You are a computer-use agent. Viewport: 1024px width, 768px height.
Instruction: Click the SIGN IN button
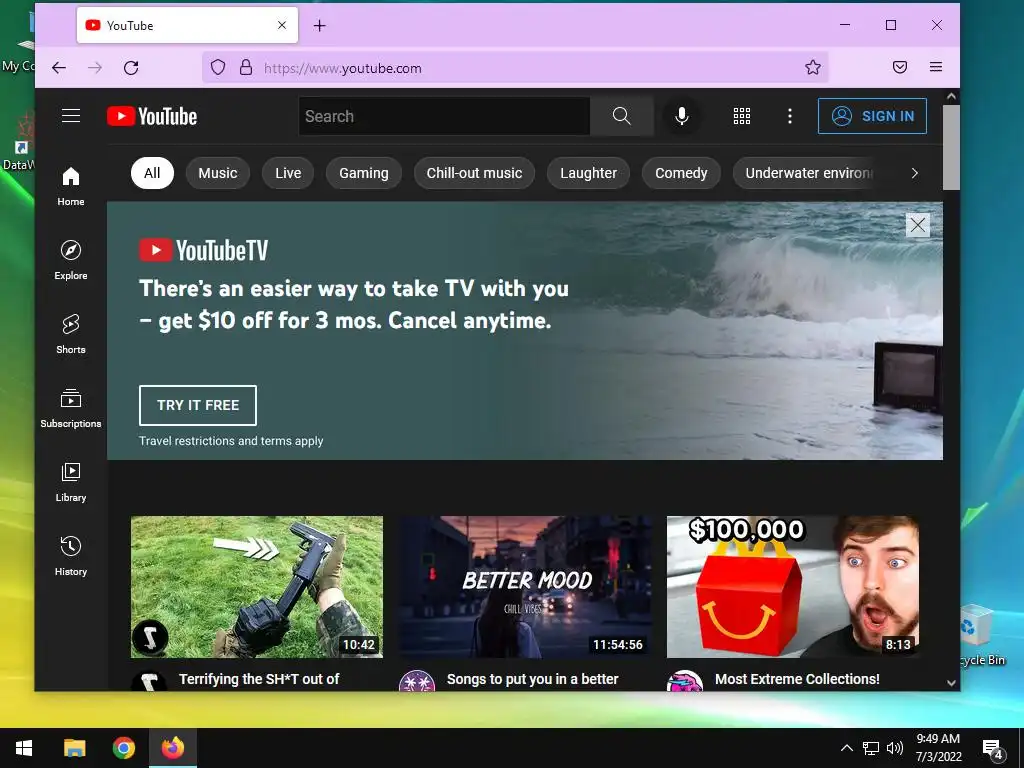click(x=872, y=116)
